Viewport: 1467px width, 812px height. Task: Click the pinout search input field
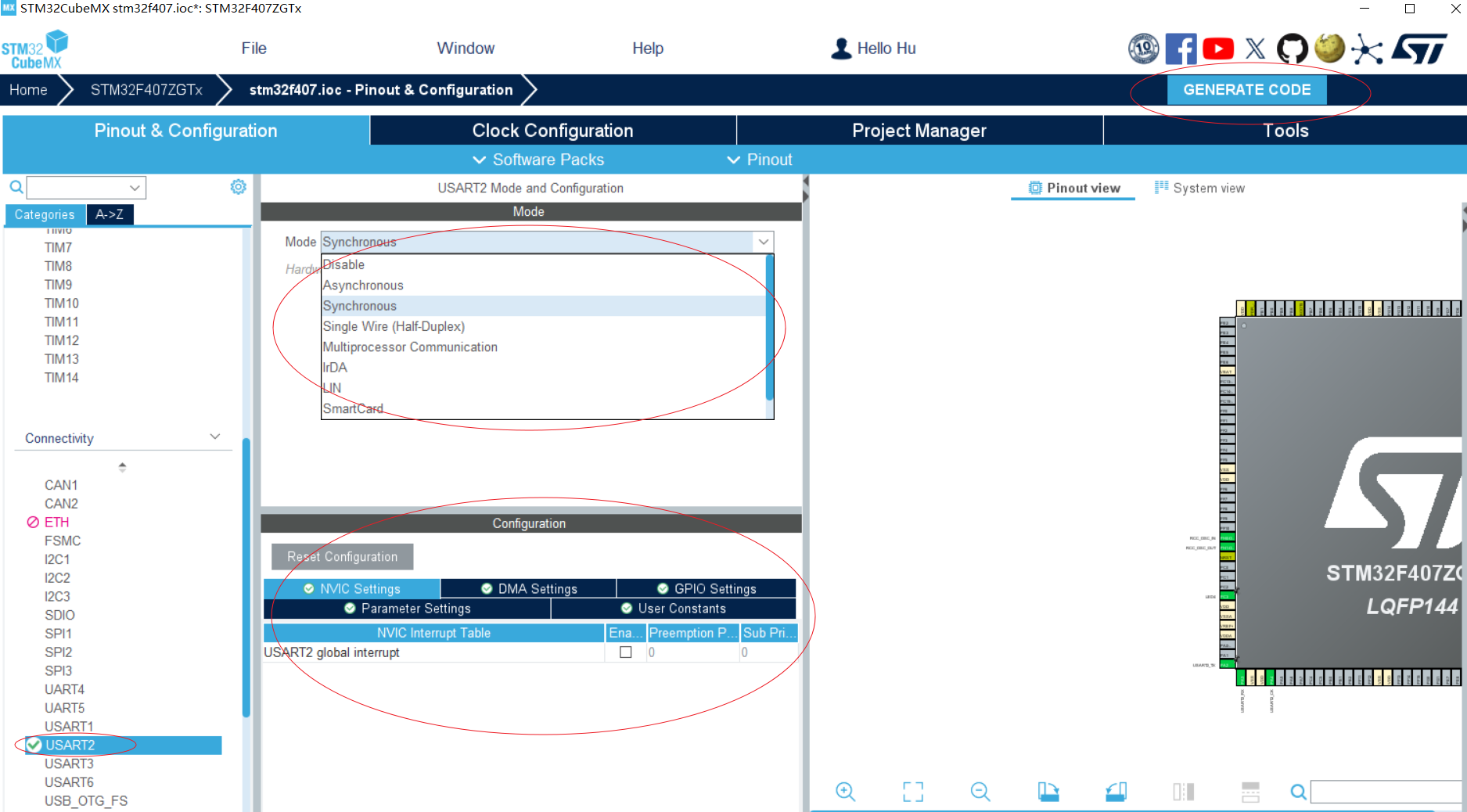(x=1386, y=792)
